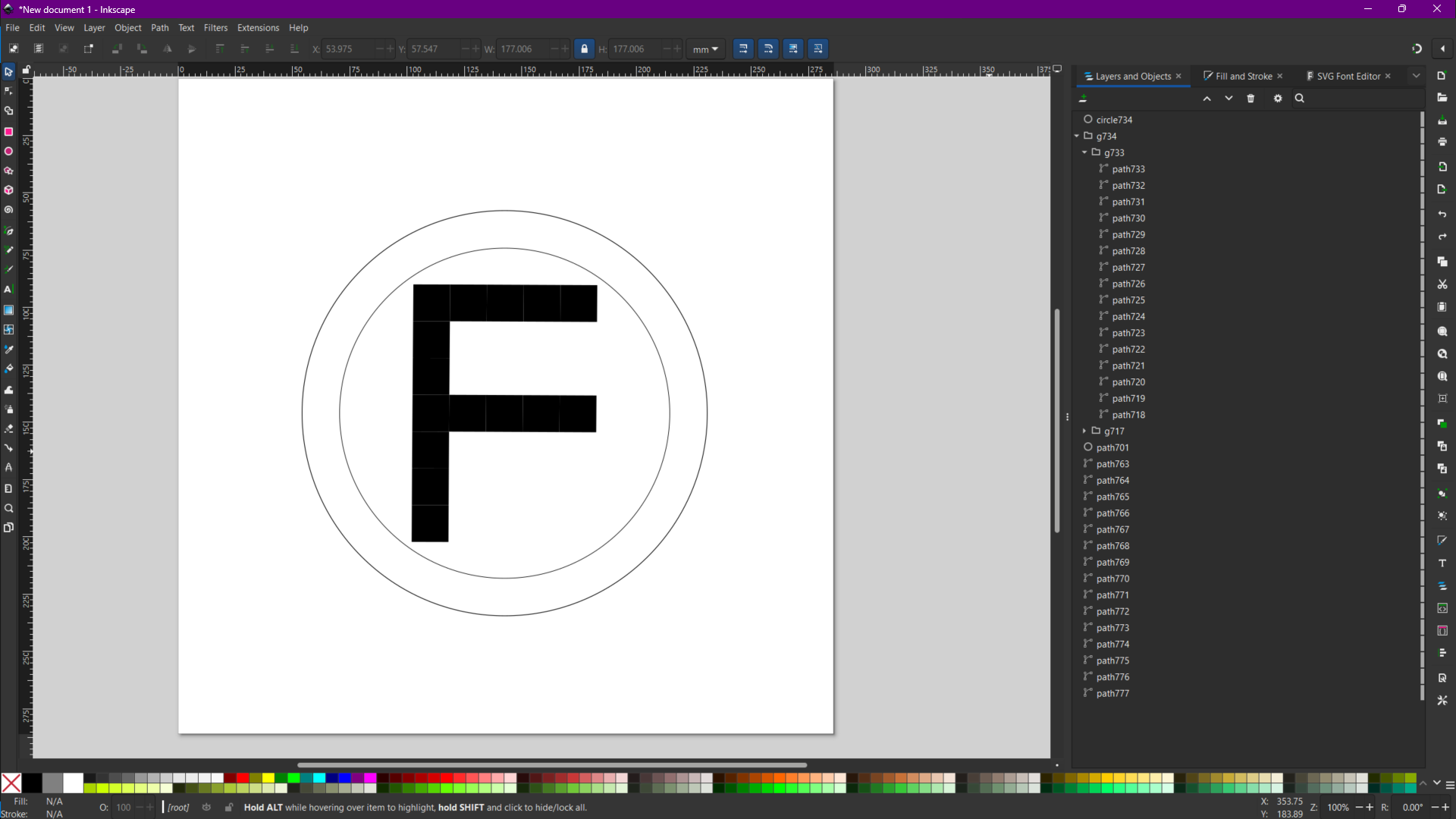
Task: Click Undo icon in right command bar
Action: [x=1442, y=215]
